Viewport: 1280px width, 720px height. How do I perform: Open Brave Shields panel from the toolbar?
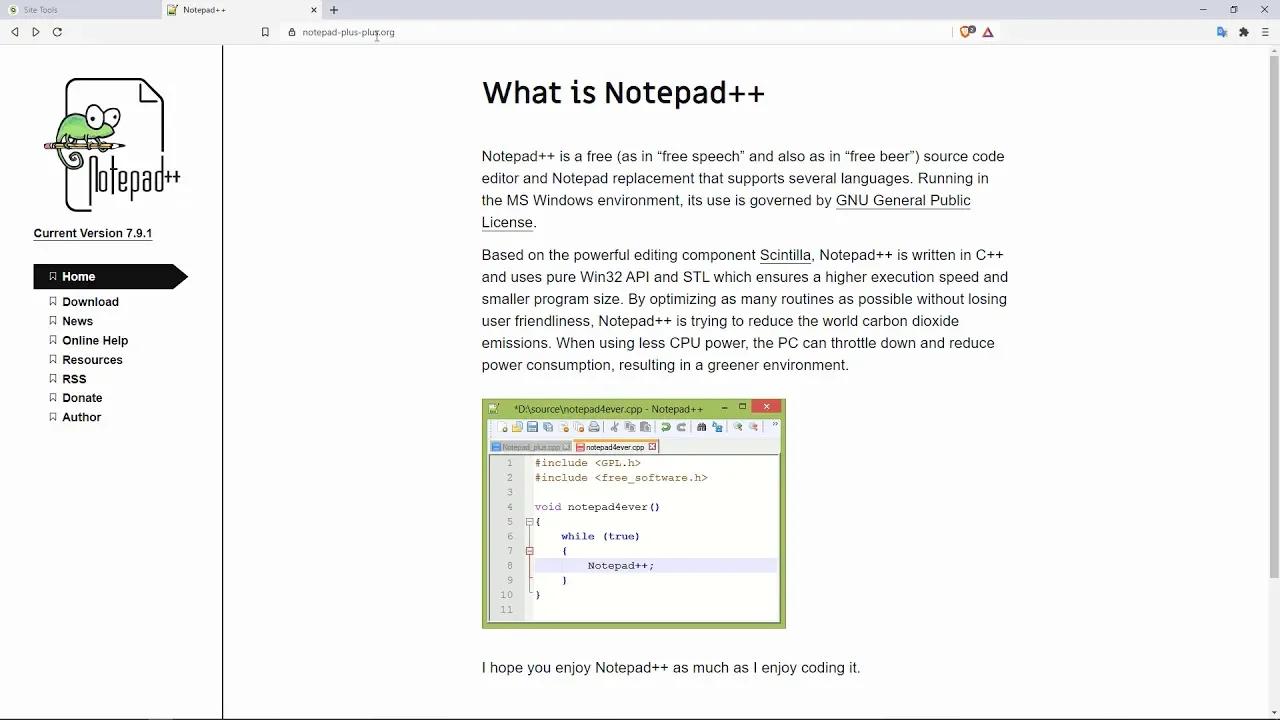[x=966, y=31]
